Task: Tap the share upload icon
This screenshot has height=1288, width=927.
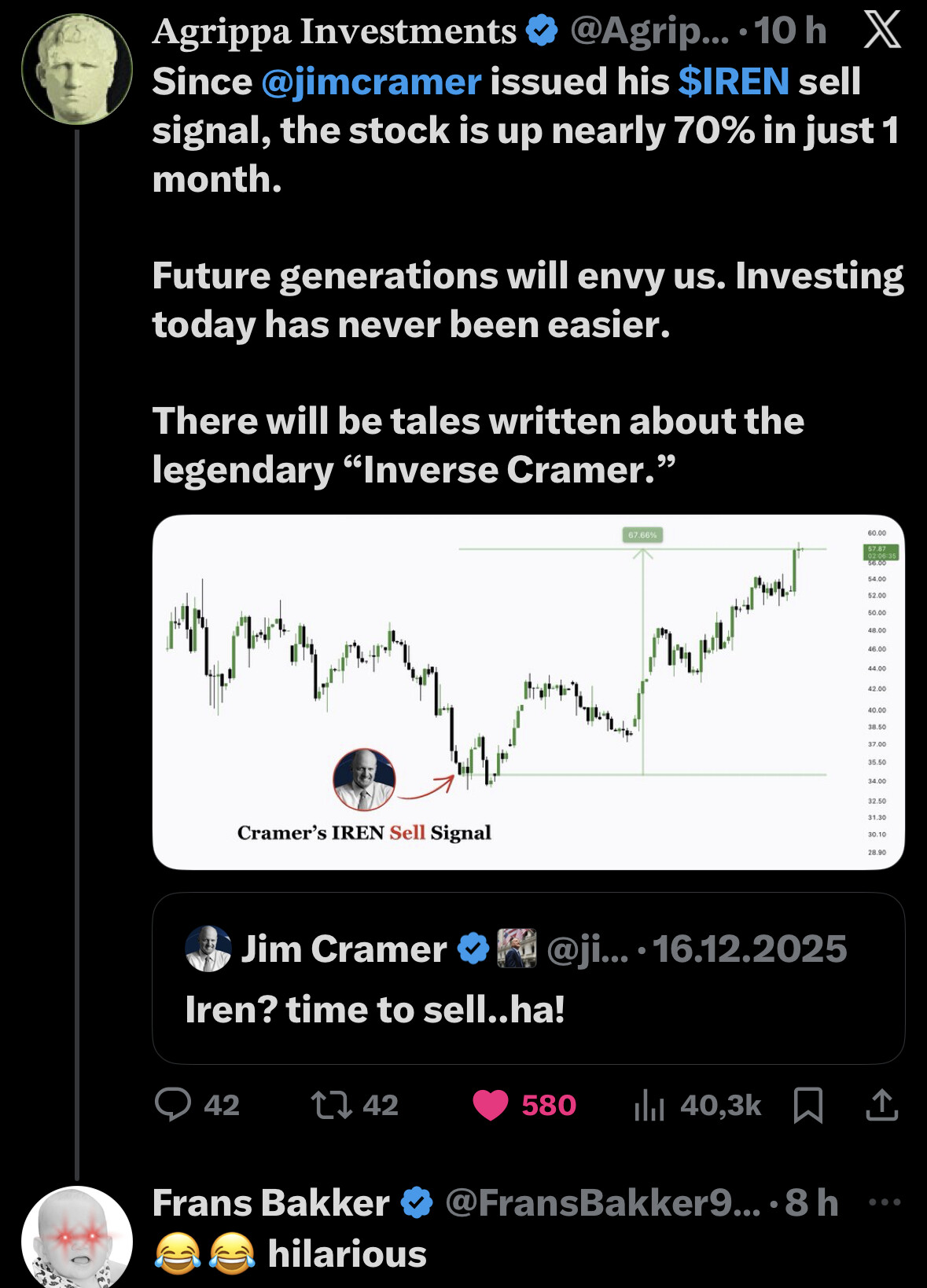Action: pyautogui.click(x=881, y=1105)
